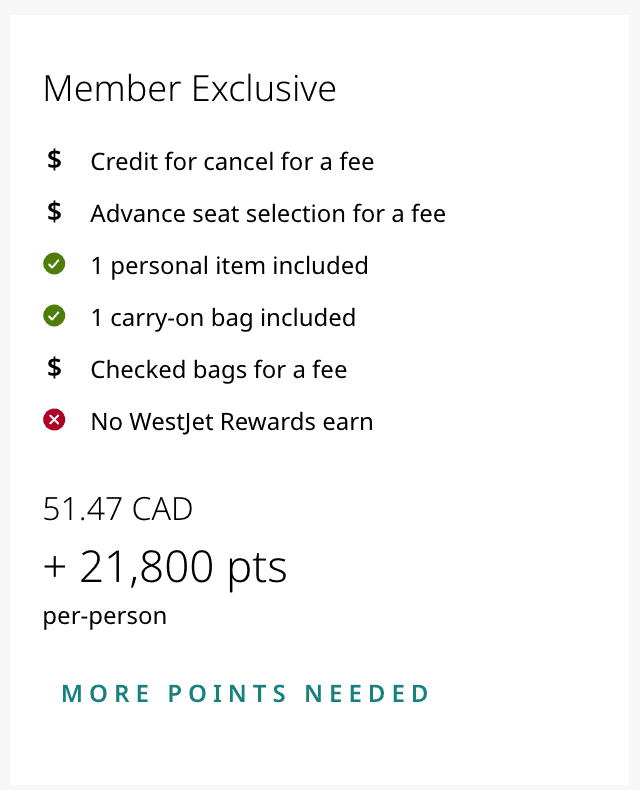Screen dimensions: 640x790
Task: Select the Member Exclusive fare heading
Action: point(190,89)
